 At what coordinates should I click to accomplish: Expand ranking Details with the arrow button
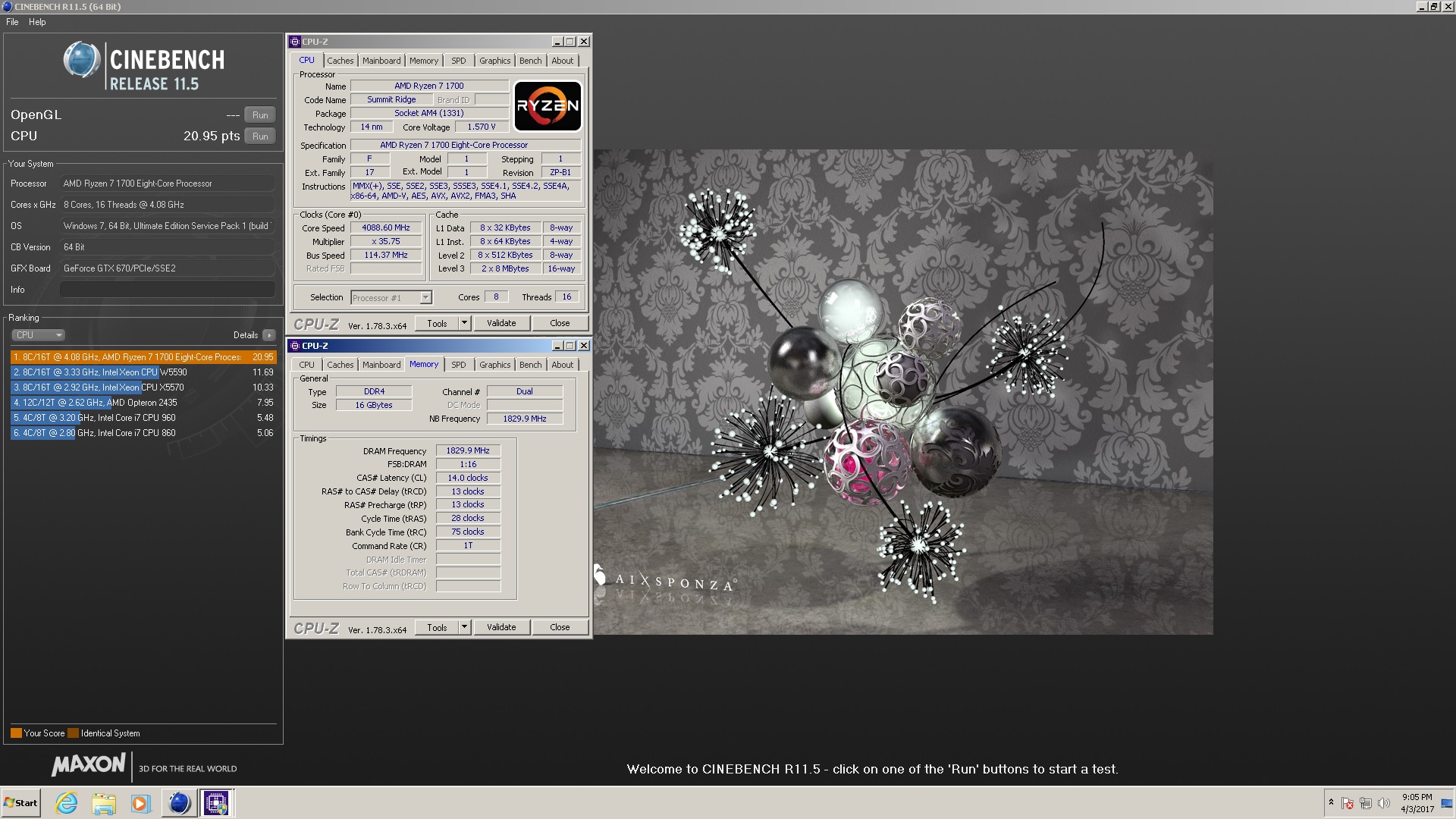tap(269, 335)
